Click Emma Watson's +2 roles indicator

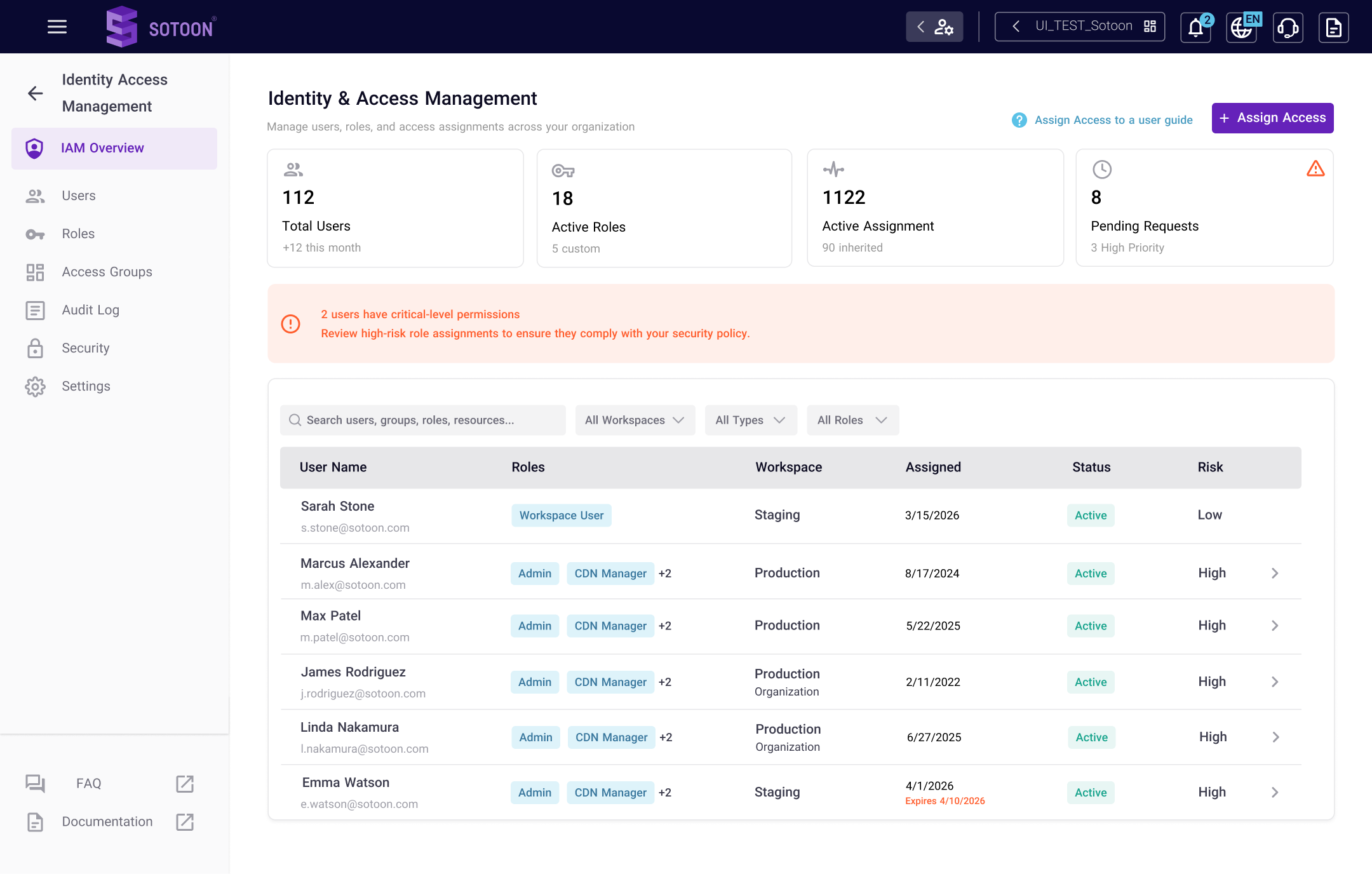click(x=665, y=793)
